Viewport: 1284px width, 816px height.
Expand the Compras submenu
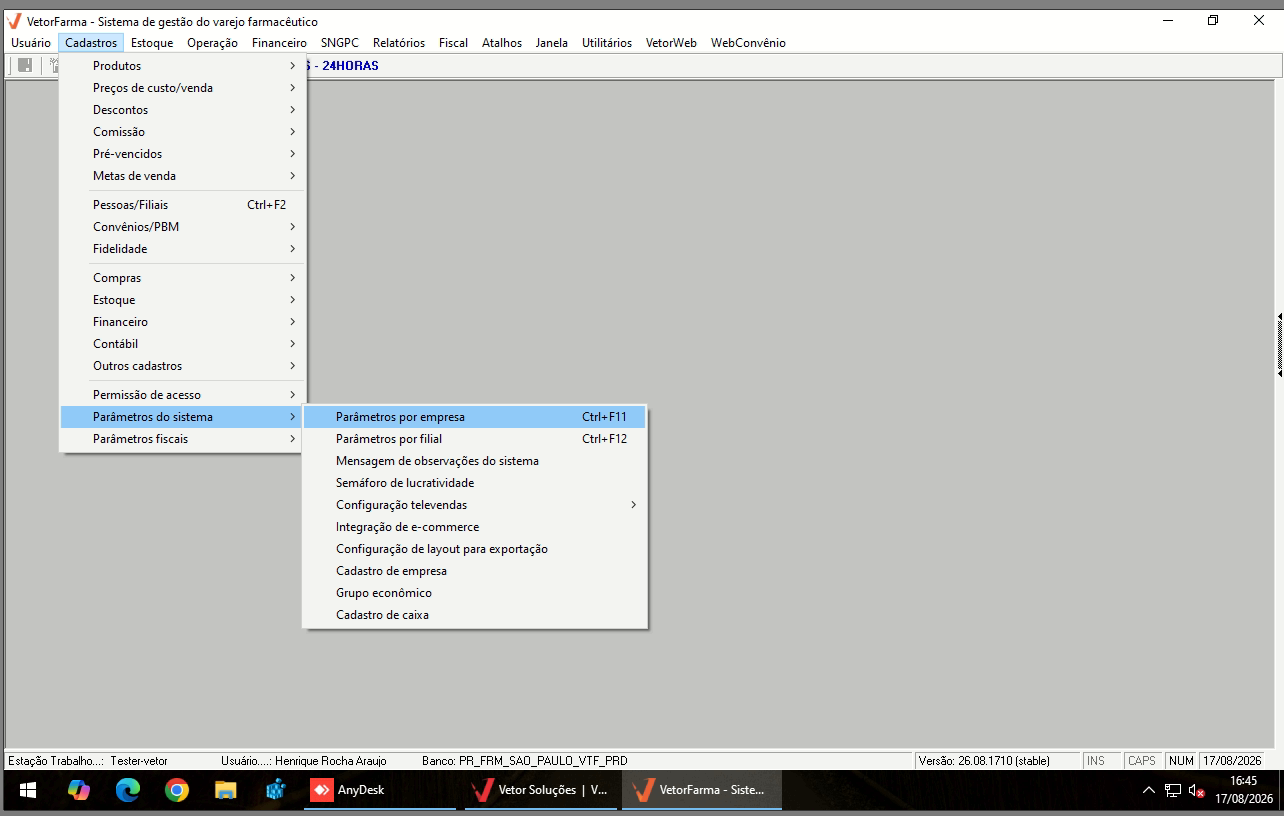tap(184, 278)
